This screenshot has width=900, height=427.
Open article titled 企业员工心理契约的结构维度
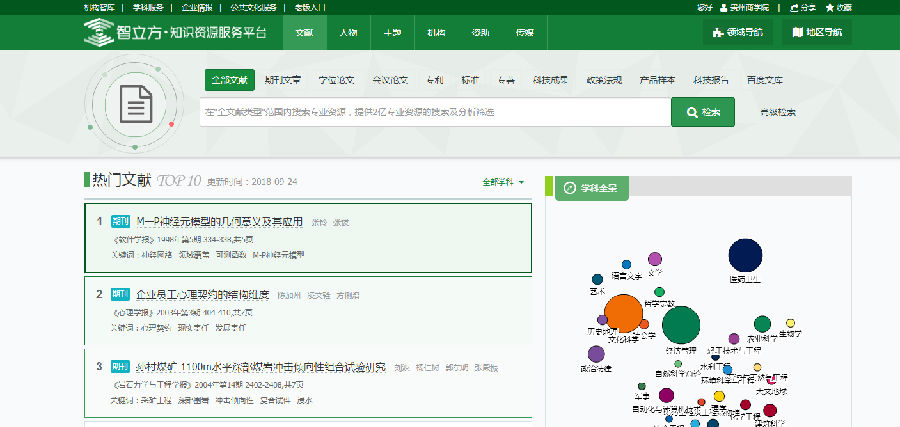pyautogui.click(x=203, y=295)
